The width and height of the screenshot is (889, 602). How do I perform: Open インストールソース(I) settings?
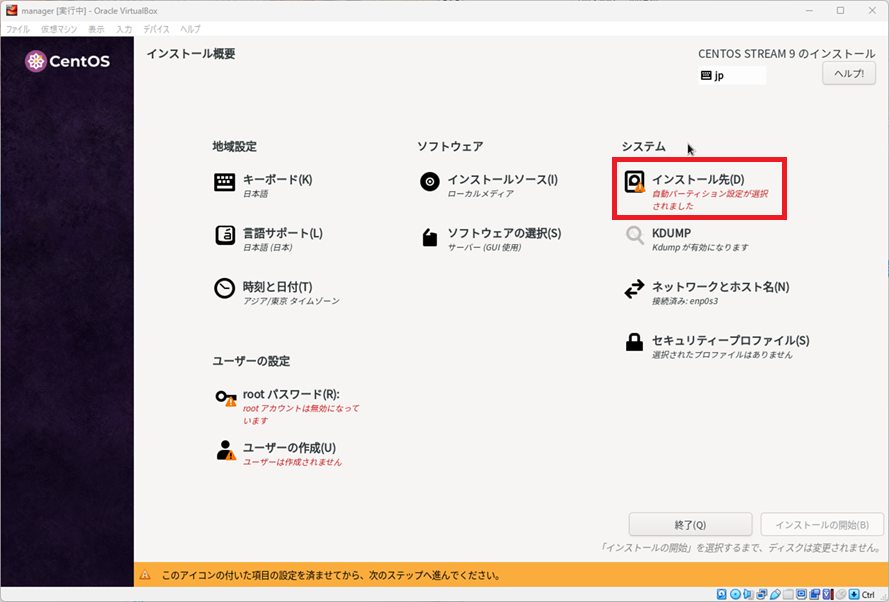pos(502,180)
